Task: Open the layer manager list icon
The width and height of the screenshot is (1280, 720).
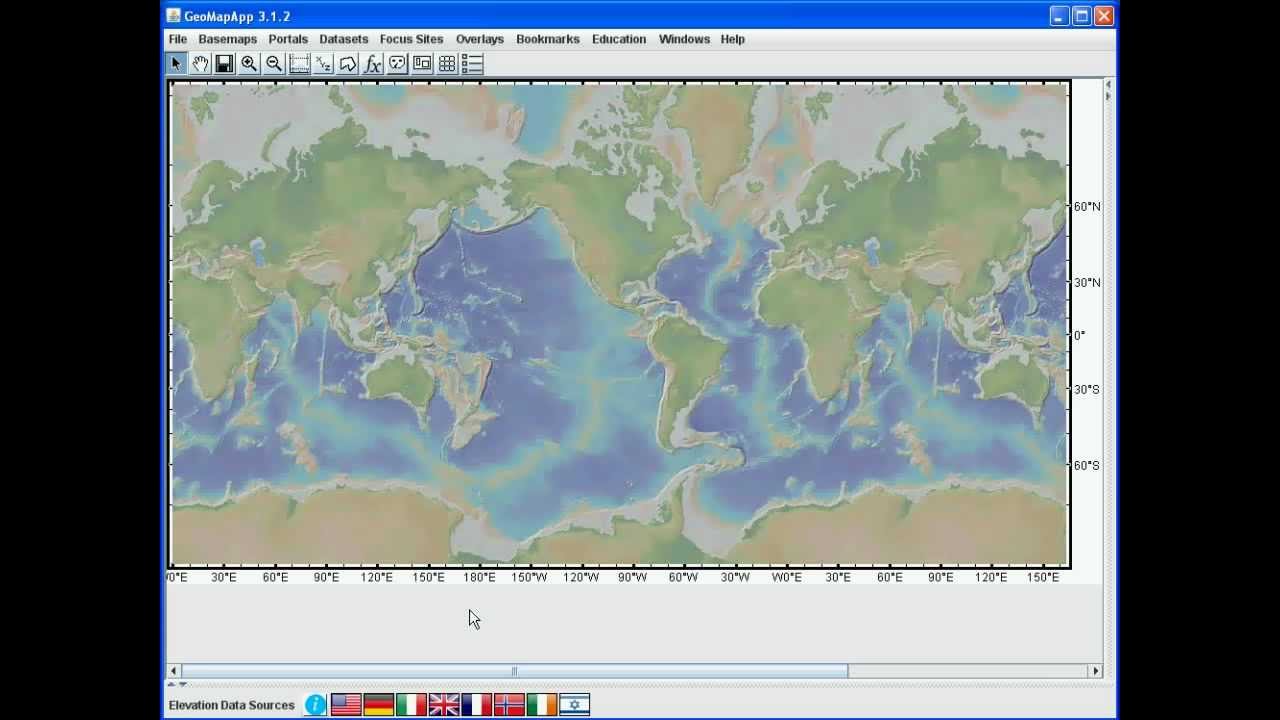Action: (472, 64)
